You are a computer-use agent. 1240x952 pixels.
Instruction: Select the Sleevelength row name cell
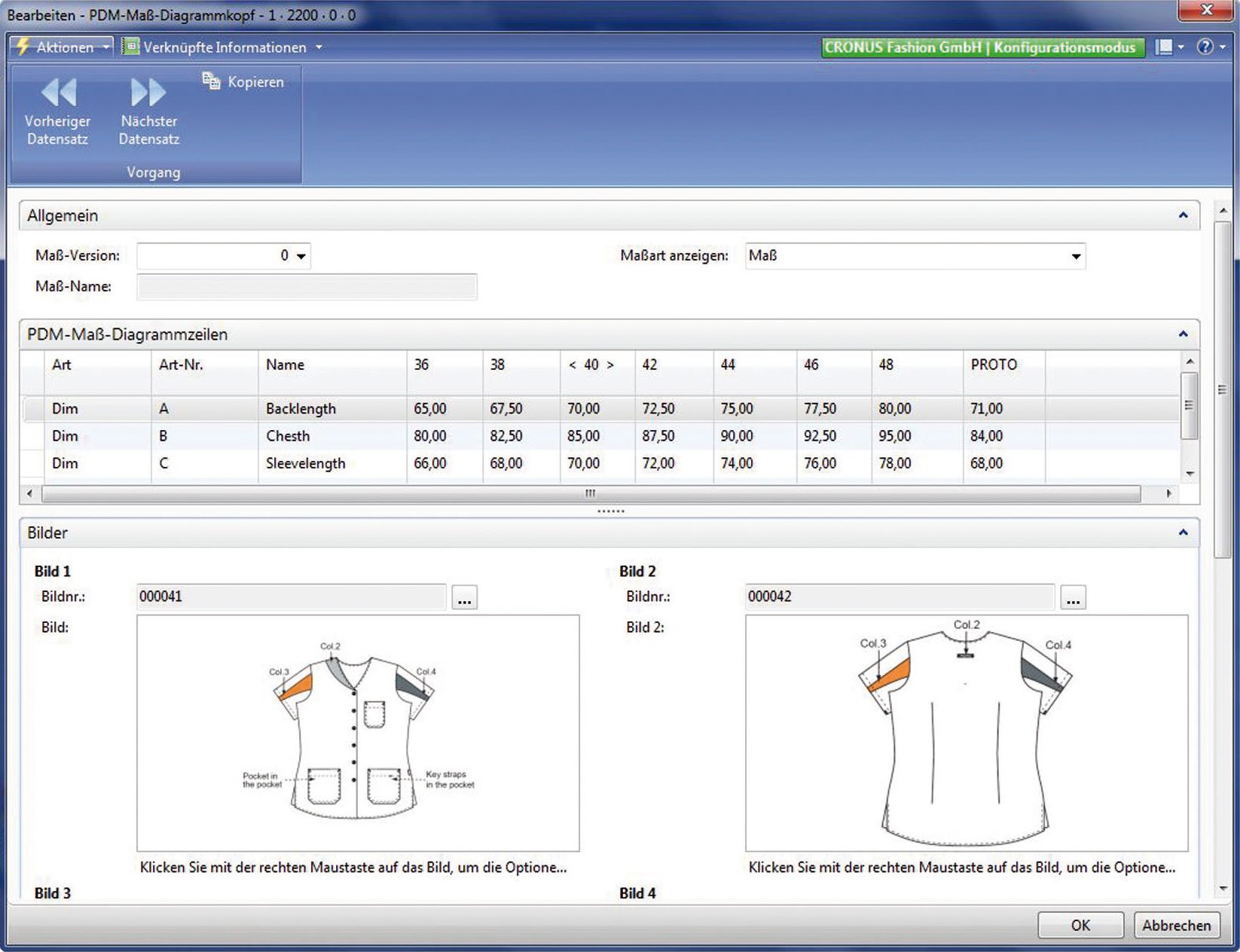[332, 462]
